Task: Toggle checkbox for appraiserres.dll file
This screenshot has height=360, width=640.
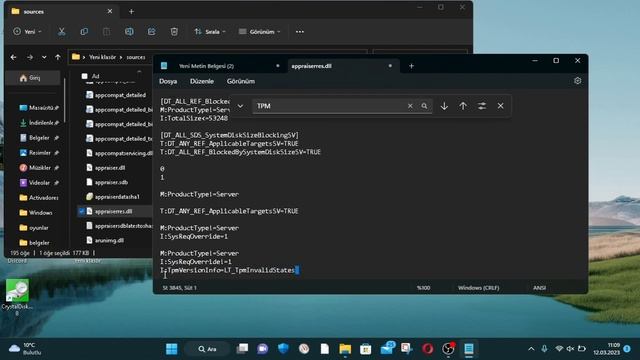Action: click(82, 211)
